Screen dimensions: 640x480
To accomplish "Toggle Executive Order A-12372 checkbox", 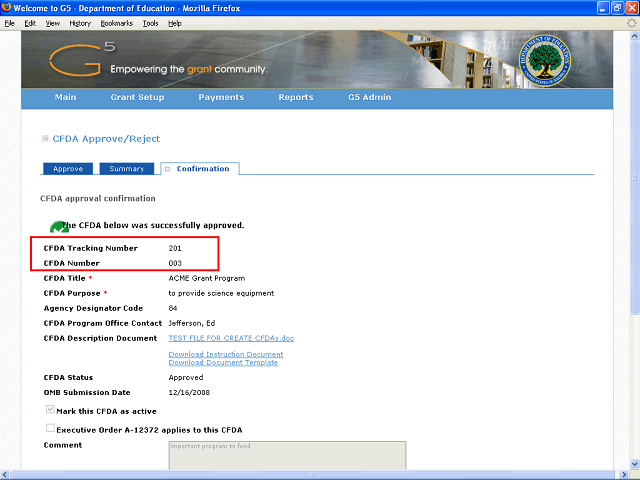I will (x=50, y=428).
